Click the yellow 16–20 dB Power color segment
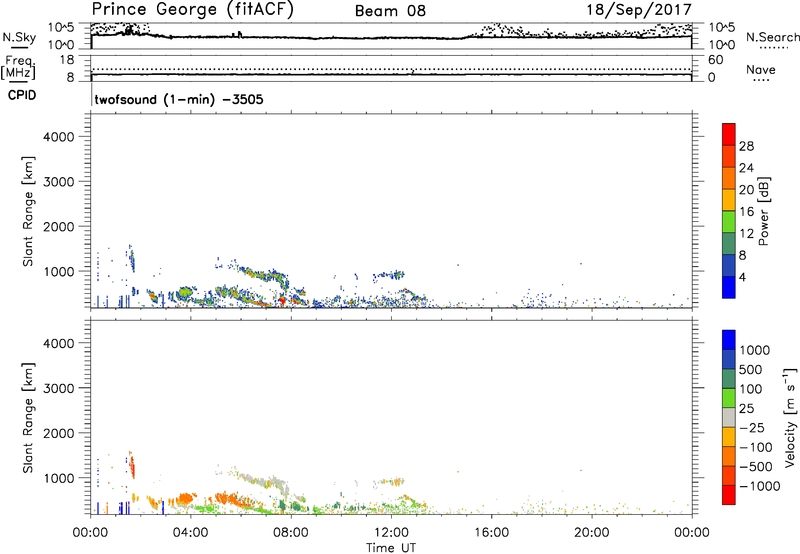Image resolution: width=800 pixels, height=554 pixels. coord(729,199)
